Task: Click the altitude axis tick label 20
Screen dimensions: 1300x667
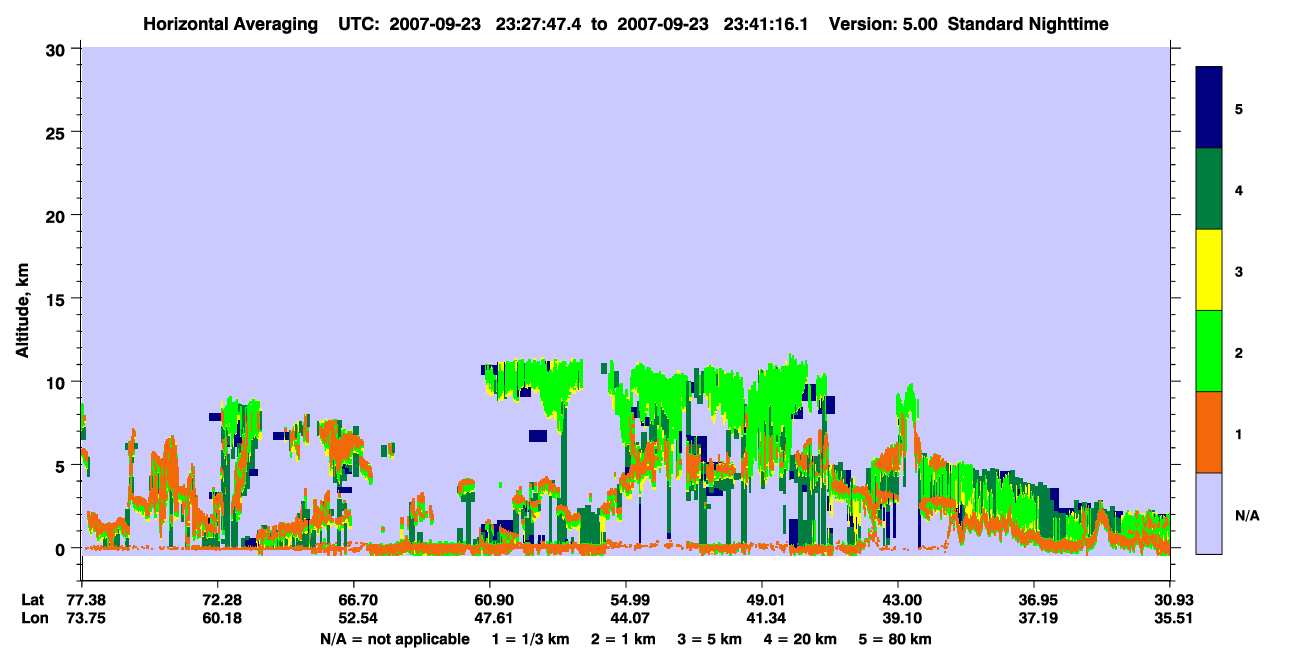Action: pos(58,215)
